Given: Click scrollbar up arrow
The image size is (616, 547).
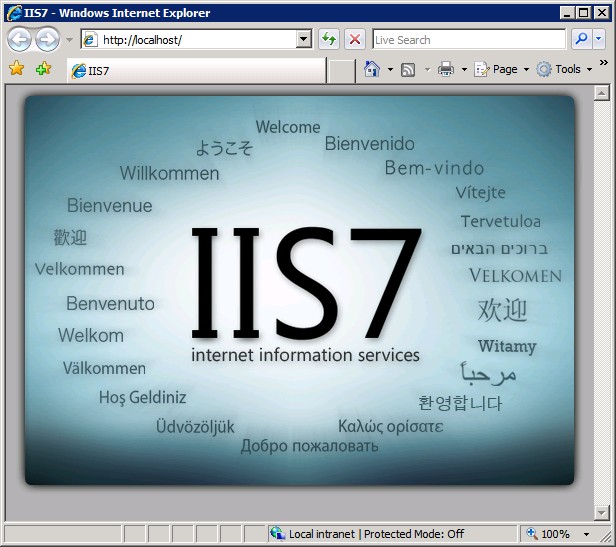Looking at the screenshot, I should click(x=601, y=93).
